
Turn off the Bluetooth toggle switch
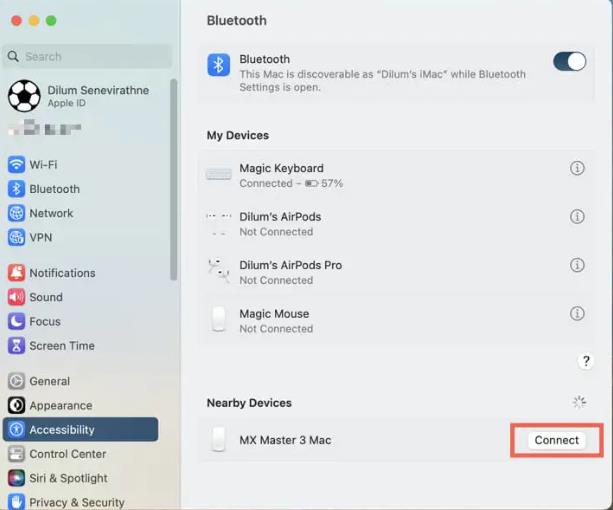tap(569, 61)
